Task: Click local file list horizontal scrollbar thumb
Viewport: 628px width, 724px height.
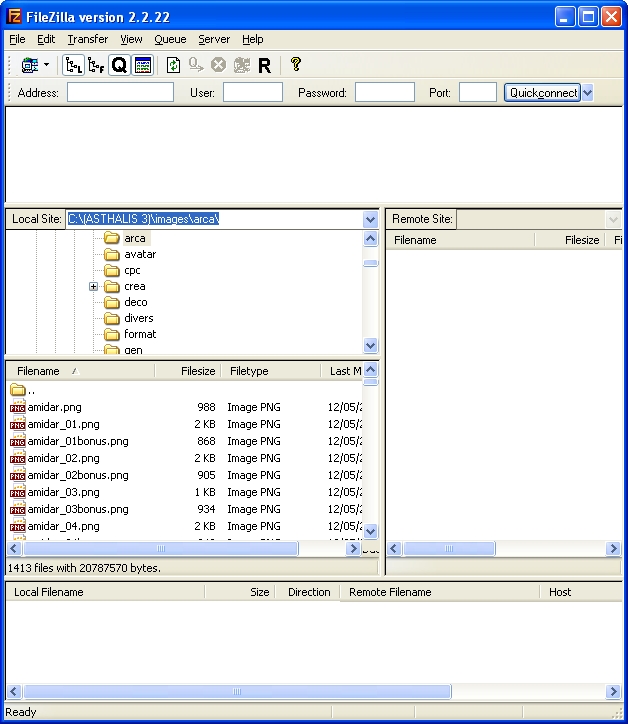Action: click(x=161, y=549)
